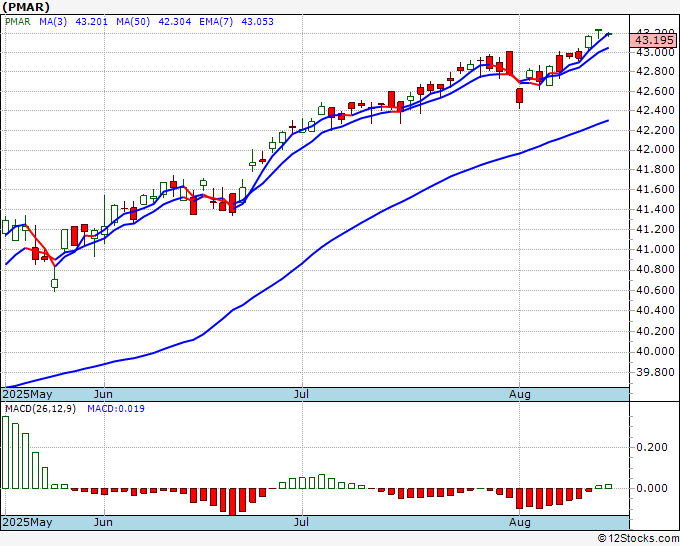Click the 39.800 price axis label
This screenshot has width=680, height=546.
[655, 372]
